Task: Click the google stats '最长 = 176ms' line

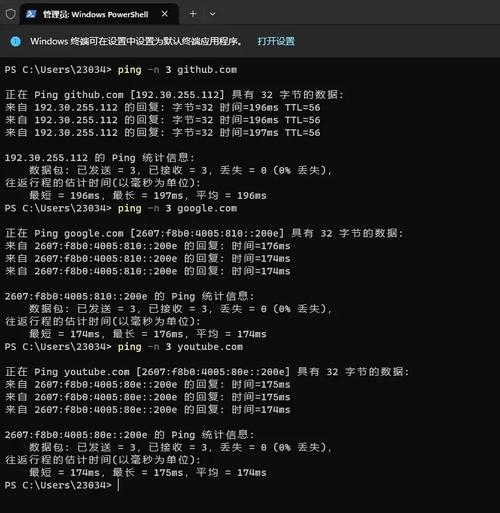Action: pos(148,334)
